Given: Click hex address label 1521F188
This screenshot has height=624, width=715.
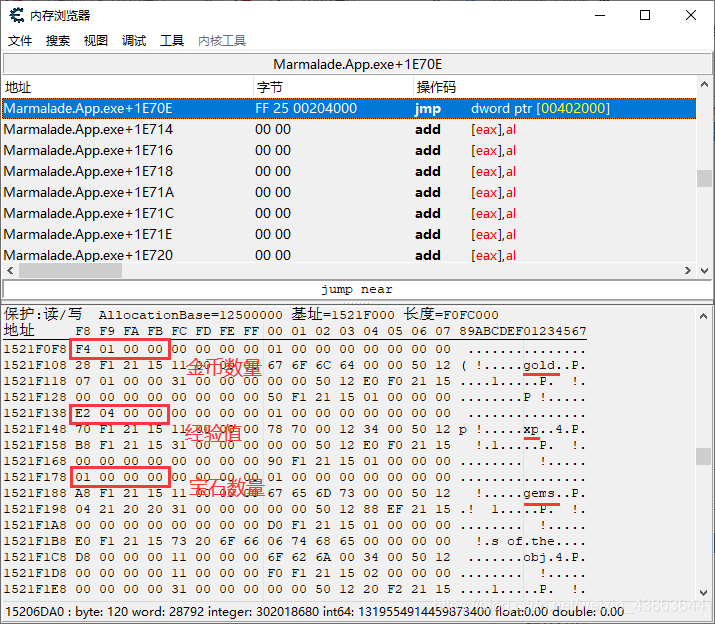Looking at the screenshot, I should coord(35,493).
